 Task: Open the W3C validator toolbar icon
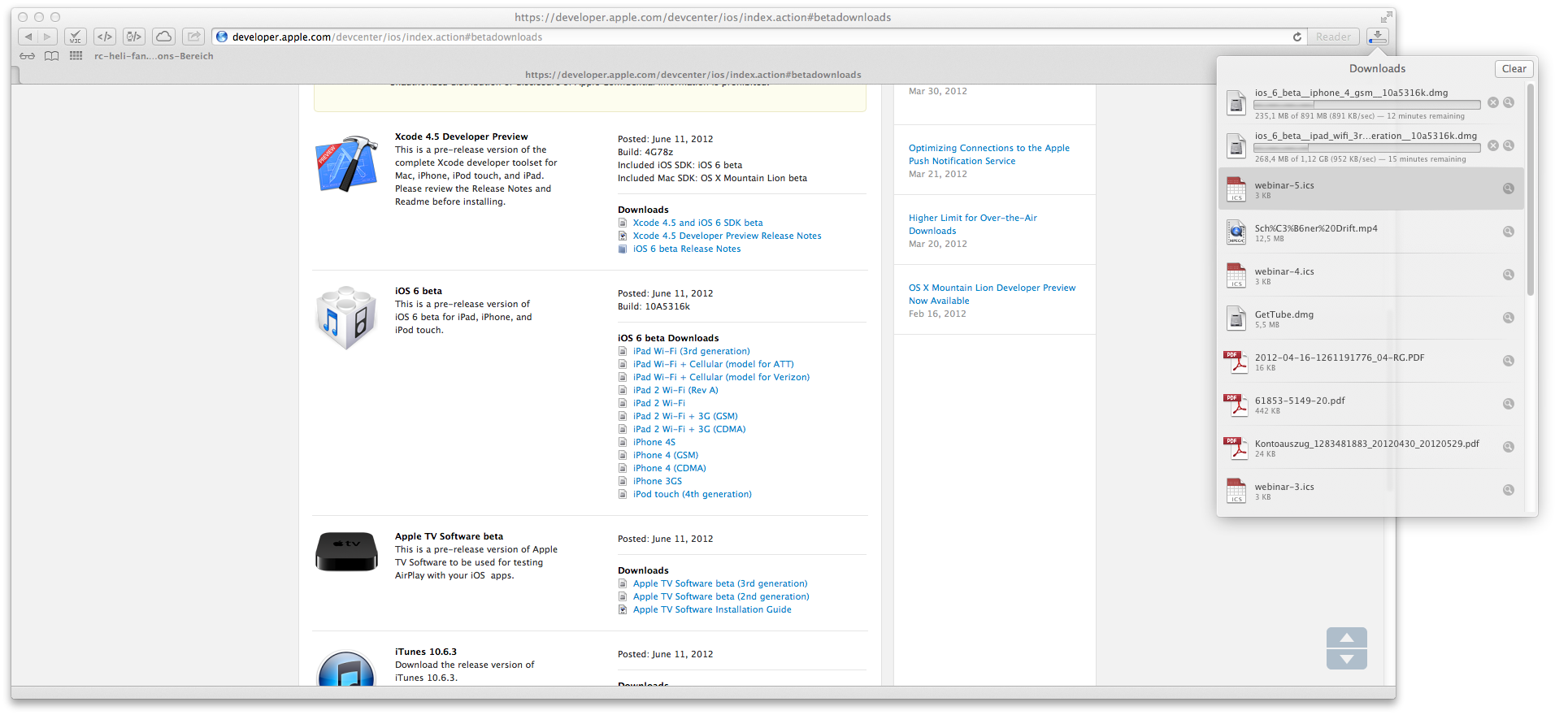(75, 37)
